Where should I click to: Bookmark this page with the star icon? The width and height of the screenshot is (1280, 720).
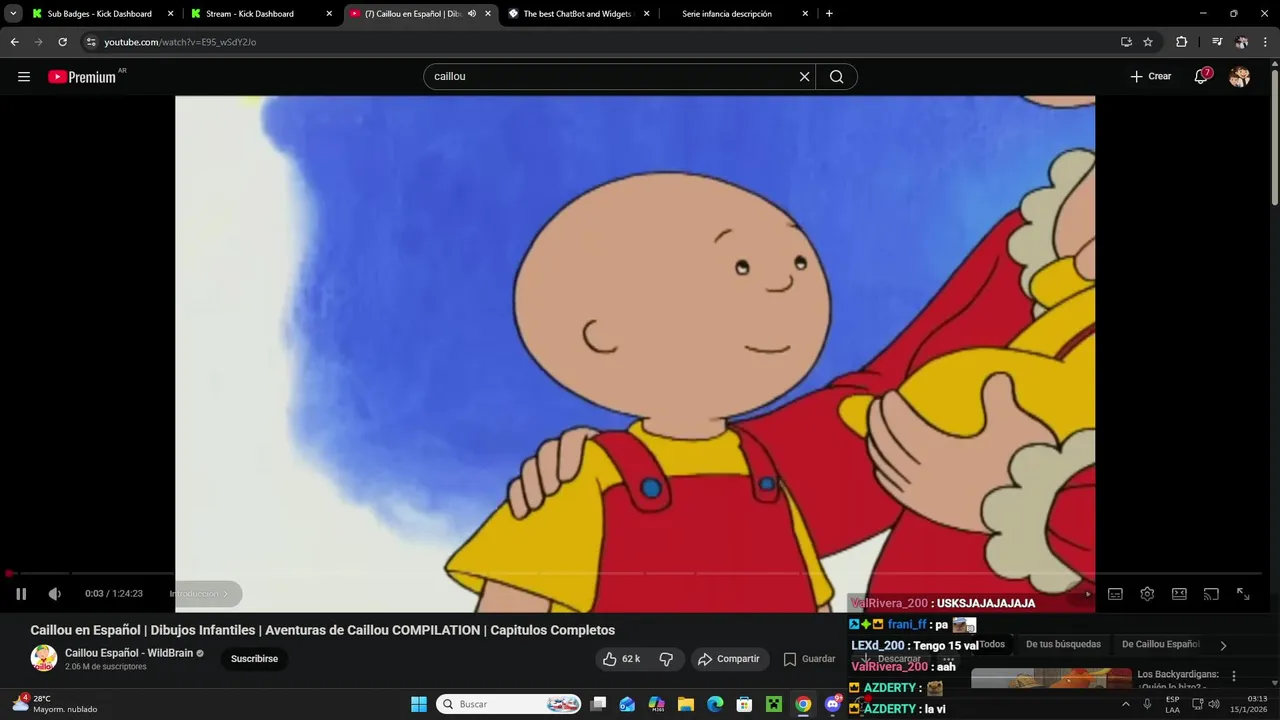pos(1148,42)
